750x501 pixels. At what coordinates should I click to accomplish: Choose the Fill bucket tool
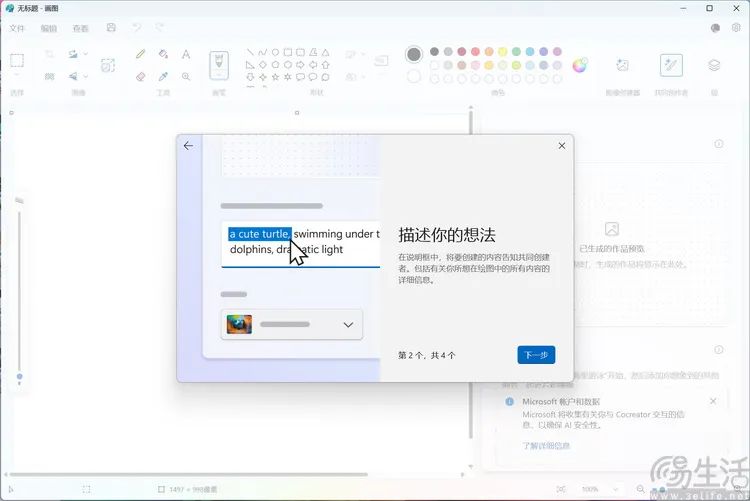(163, 54)
